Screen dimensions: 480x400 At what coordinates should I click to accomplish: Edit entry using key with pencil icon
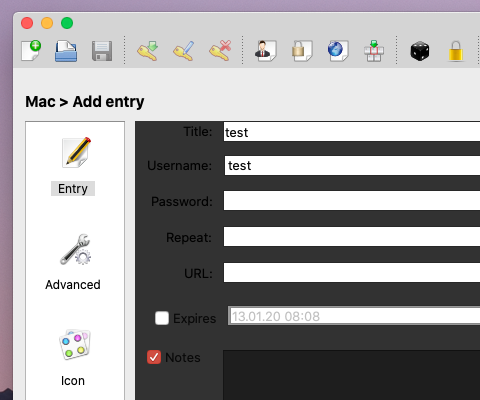183,51
